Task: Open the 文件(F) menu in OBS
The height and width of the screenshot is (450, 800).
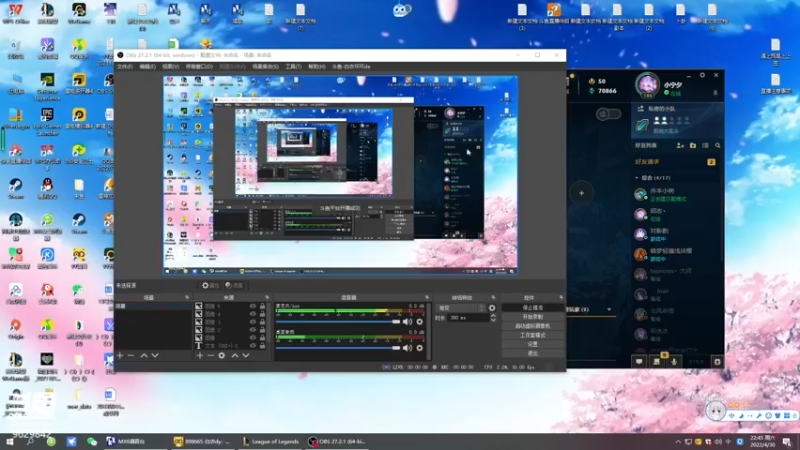Action: [124, 67]
